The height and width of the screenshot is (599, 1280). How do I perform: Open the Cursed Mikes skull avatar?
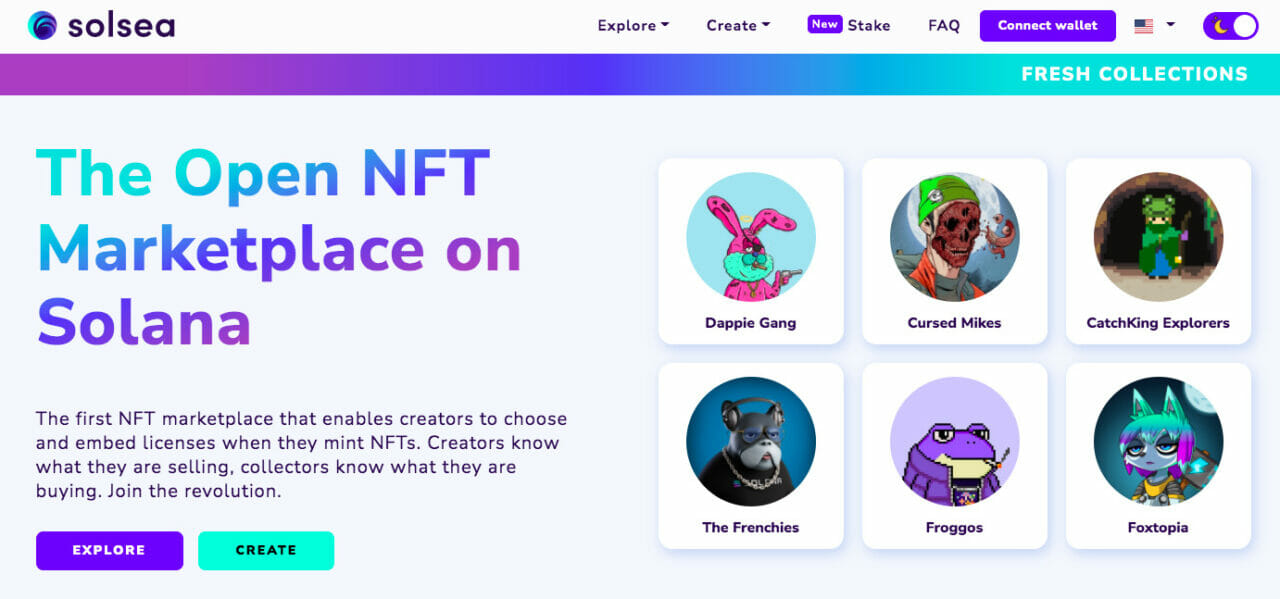(x=954, y=237)
